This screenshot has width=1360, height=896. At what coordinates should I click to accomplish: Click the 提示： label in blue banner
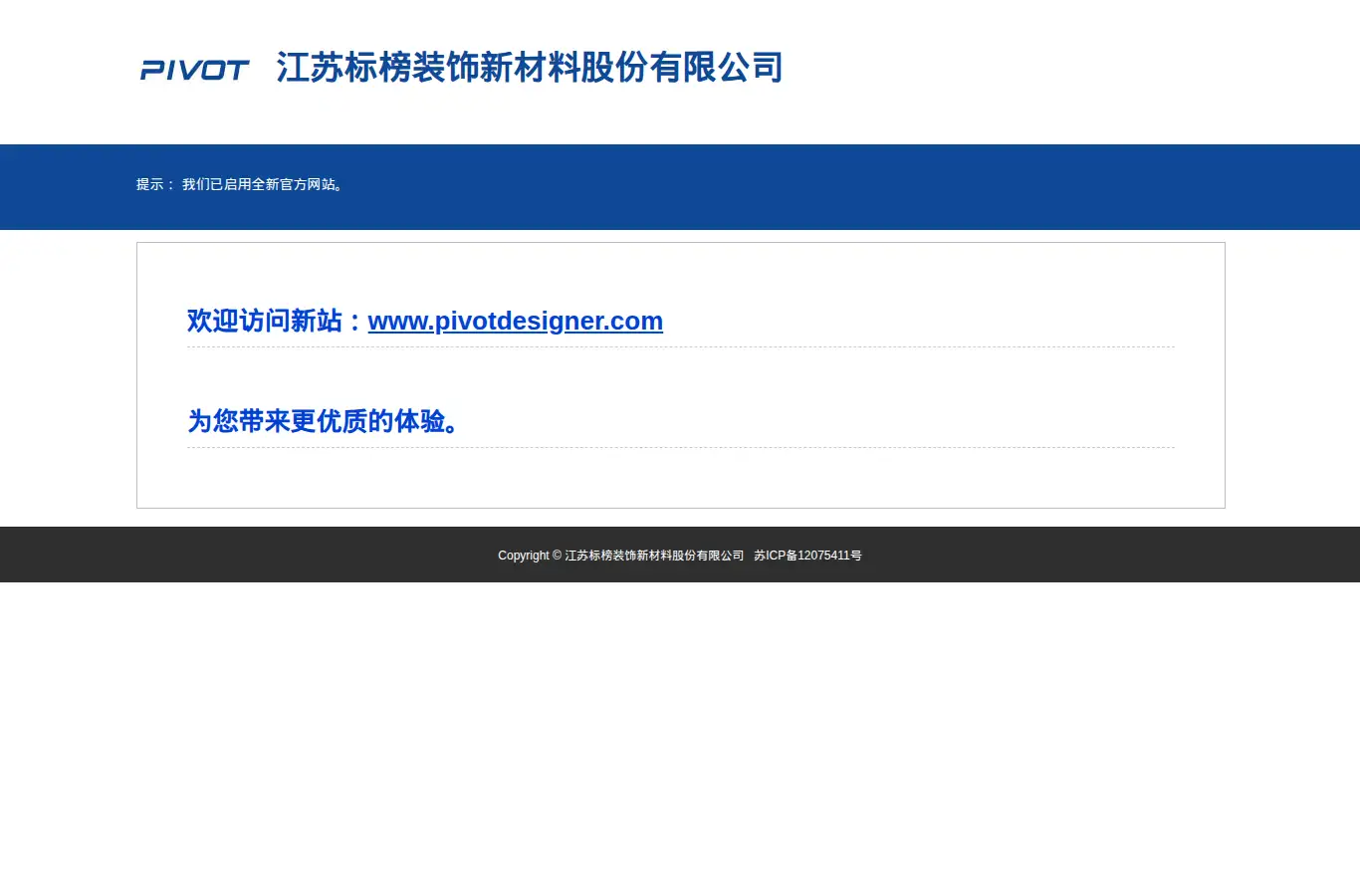coord(156,184)
